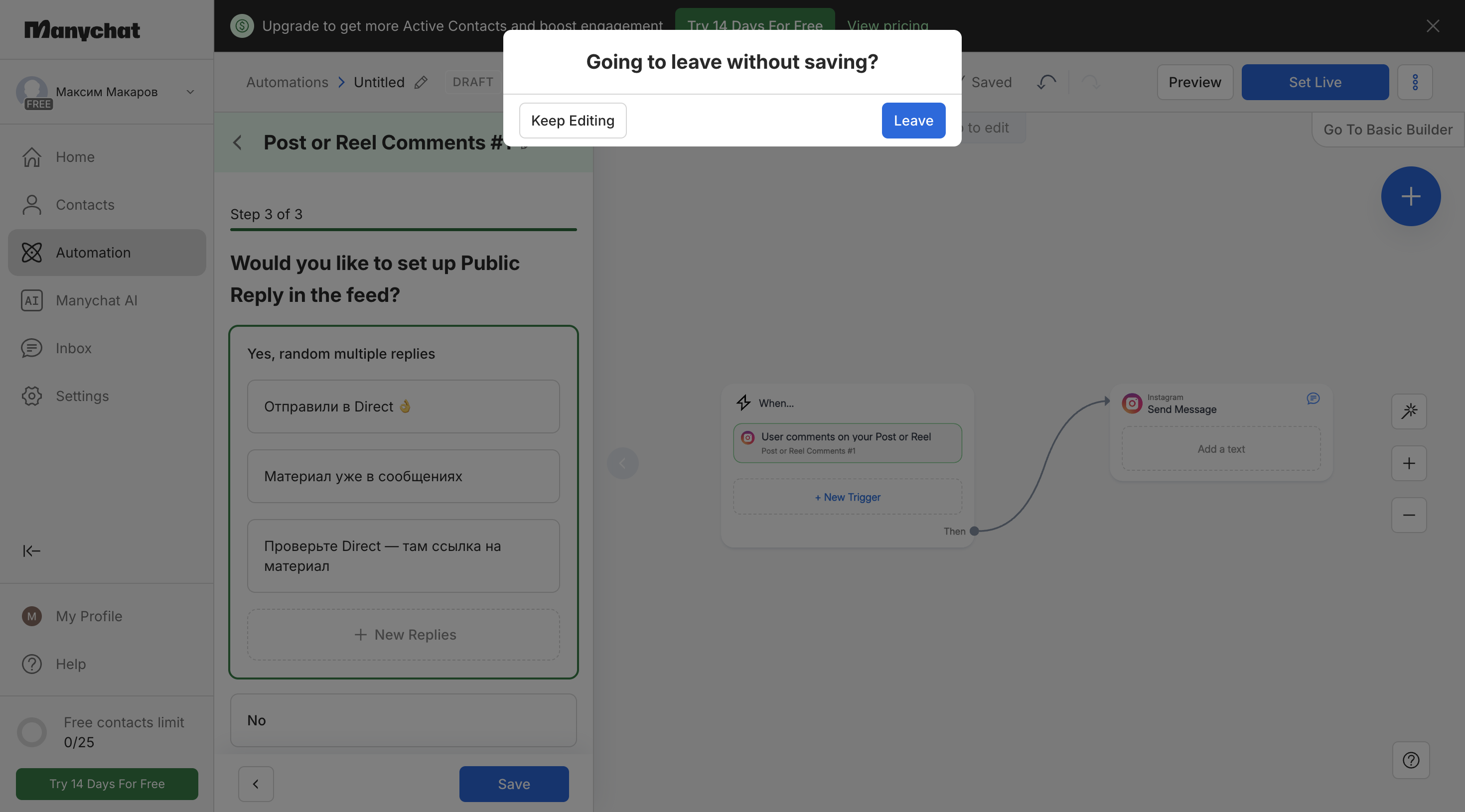Click the undo arrow icon

(1046, 83)
